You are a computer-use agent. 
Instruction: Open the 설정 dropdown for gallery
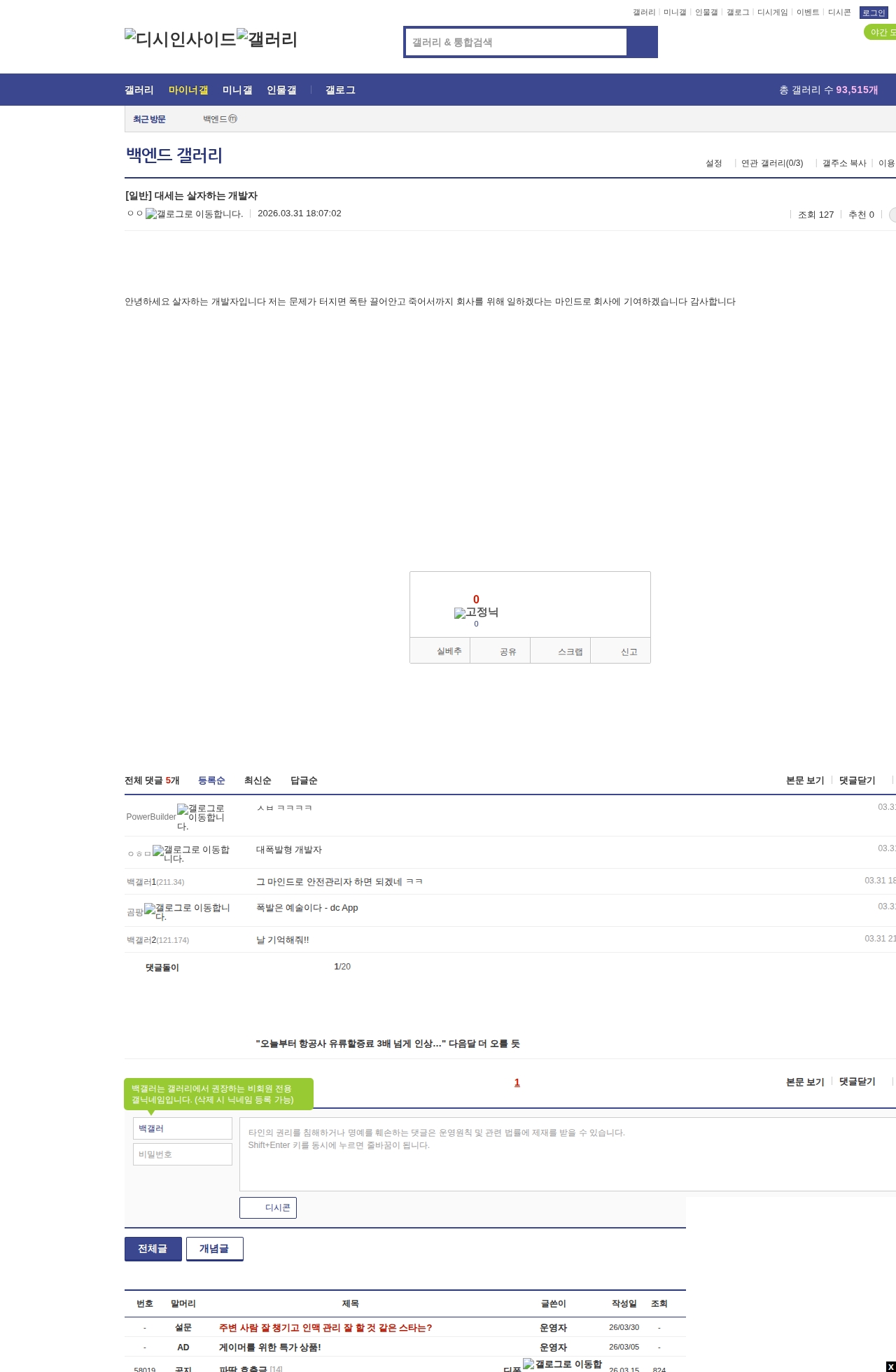click(713, 163)
